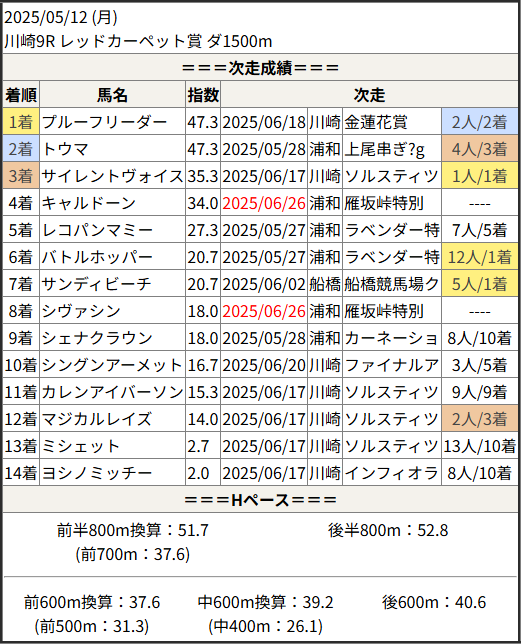Click the 次走 column header

point(369,95)
